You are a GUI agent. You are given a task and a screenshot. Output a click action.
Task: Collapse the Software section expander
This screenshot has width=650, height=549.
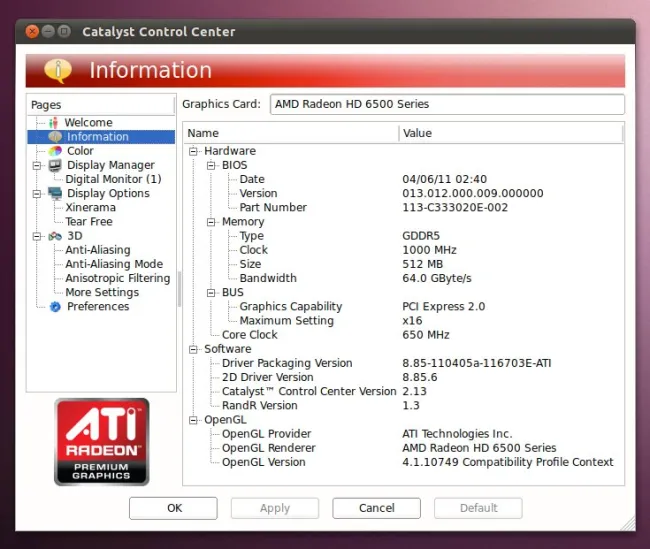[x=194, y=350]
